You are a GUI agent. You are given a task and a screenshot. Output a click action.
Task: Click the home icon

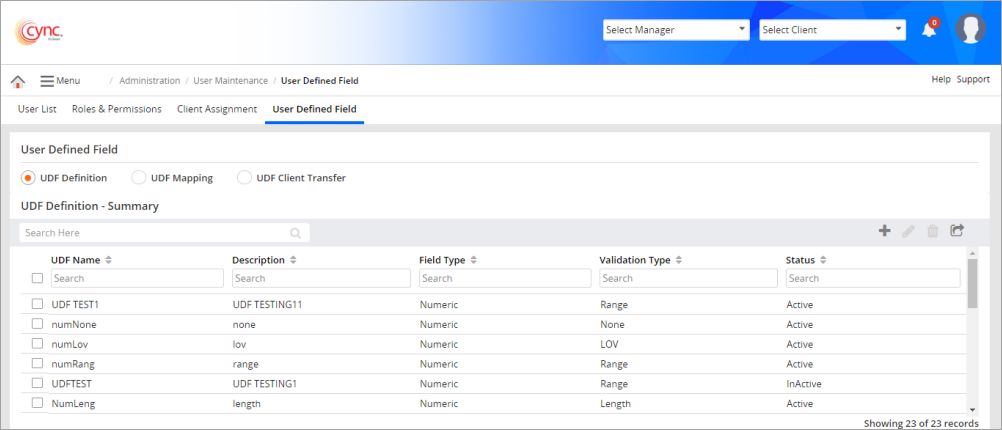pyautogui.click(x=18, y=81)
